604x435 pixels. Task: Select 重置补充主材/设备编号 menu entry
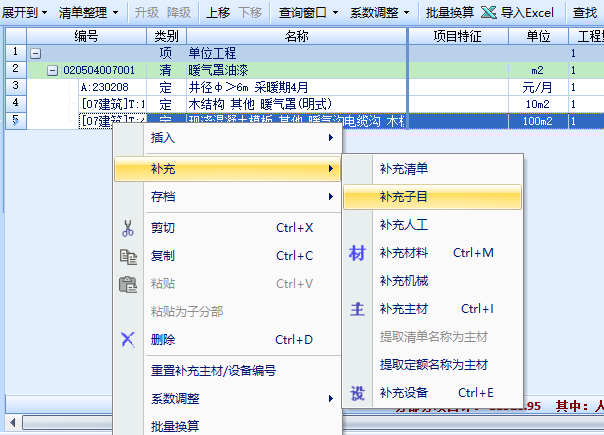212,370
